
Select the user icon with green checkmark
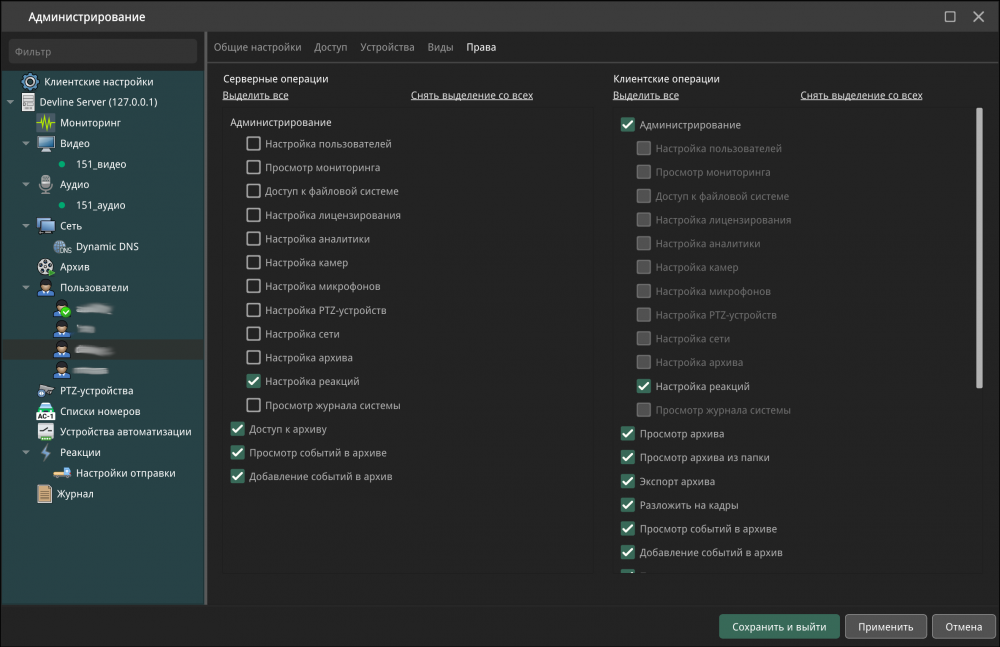[x=62, y=309]
